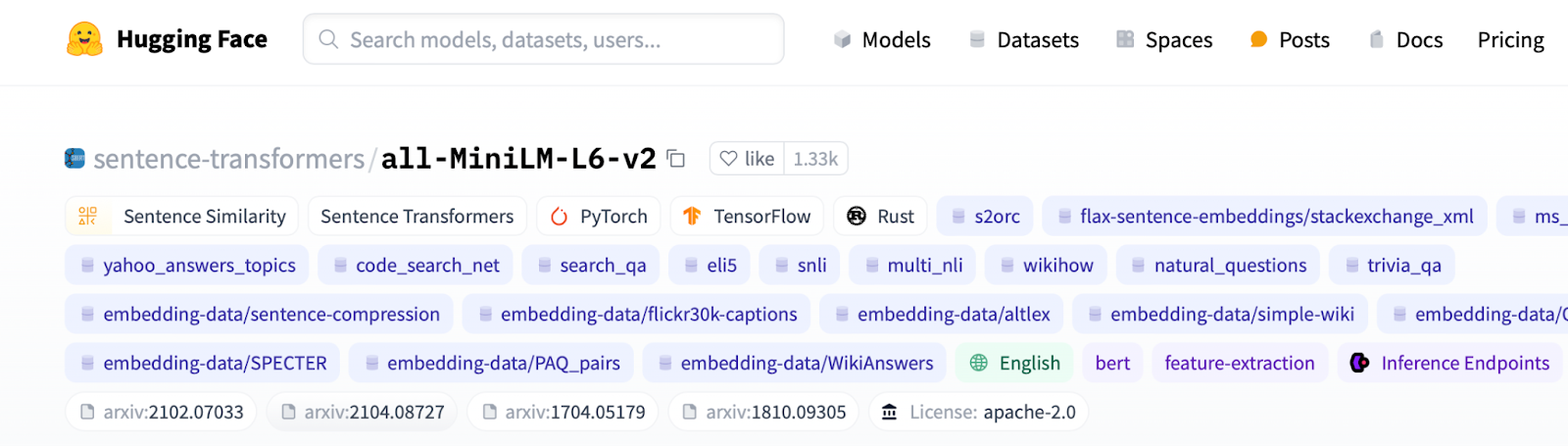Open the sentence-transformers organization link

click(228, 159)
